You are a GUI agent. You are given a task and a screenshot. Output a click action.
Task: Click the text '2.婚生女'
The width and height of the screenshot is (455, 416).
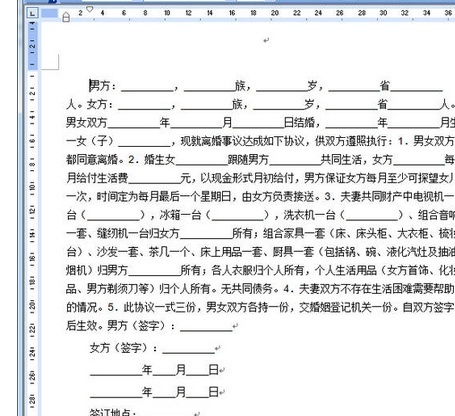[x=152, y=160]
